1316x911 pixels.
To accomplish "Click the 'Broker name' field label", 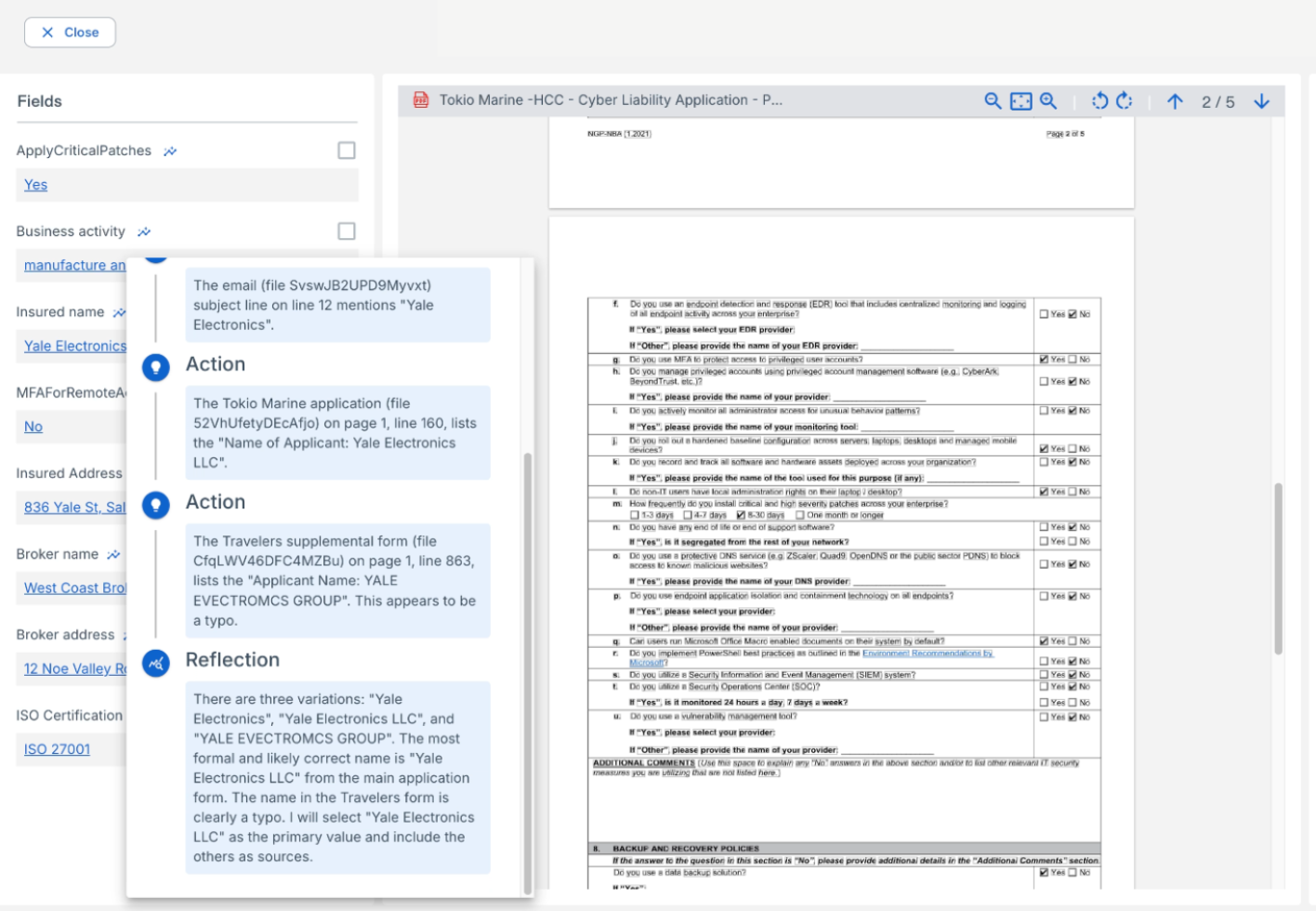I will point(57,554).
